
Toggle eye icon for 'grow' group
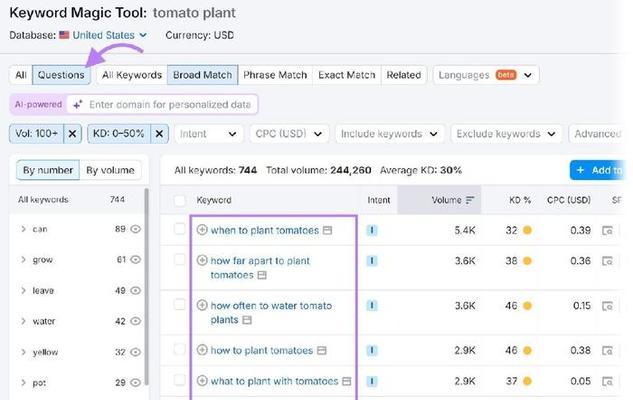136,260
